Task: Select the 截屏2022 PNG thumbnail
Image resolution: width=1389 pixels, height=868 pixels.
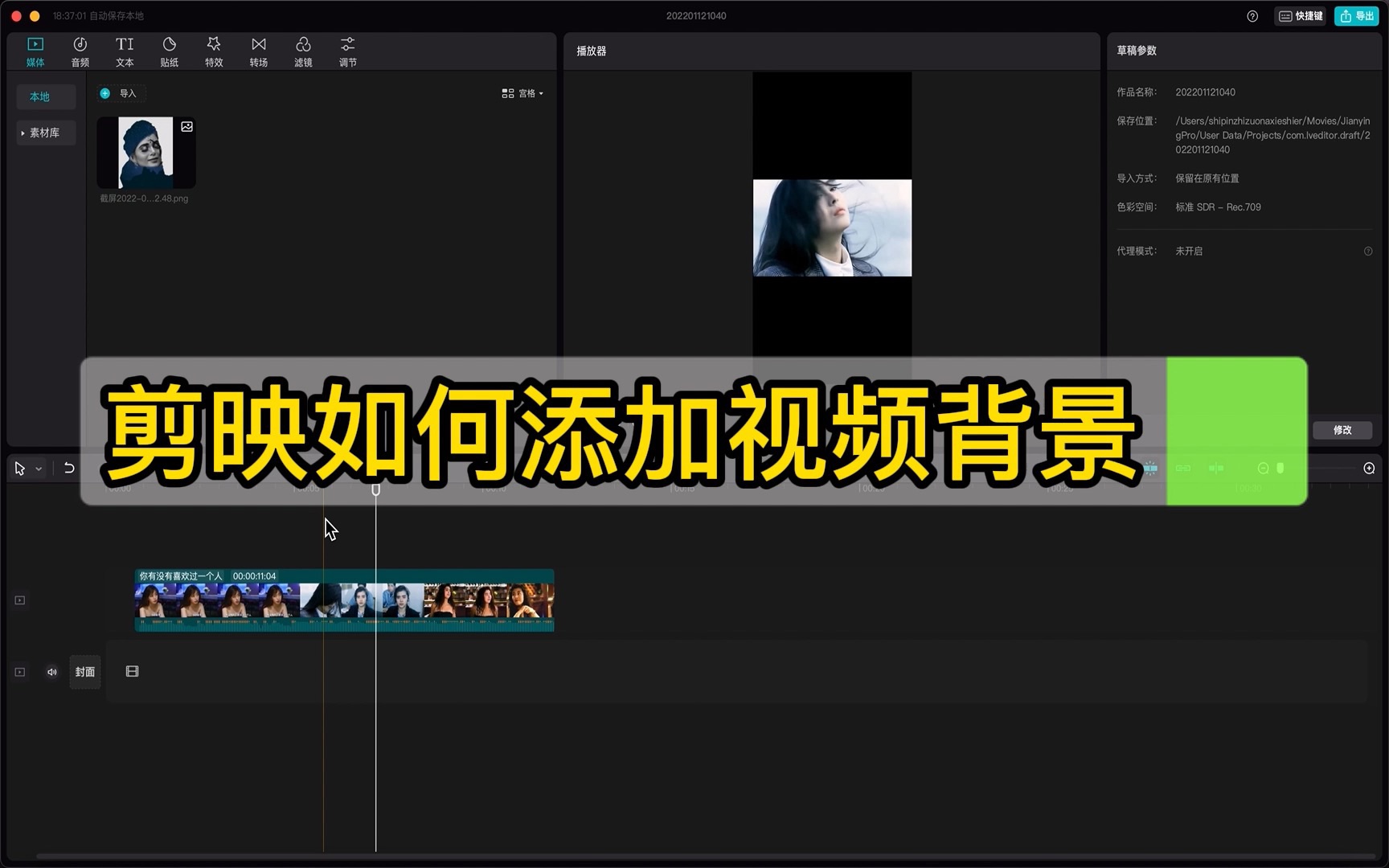Action: click(145, 152)
